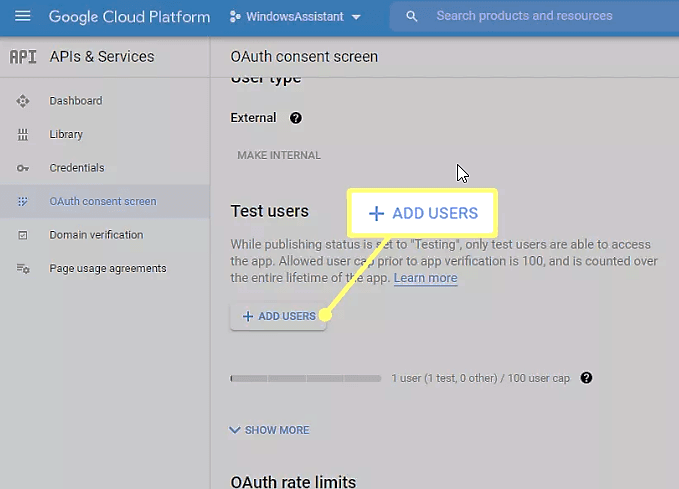Click help icon beside 100 user cap

(x=586, y=378)
